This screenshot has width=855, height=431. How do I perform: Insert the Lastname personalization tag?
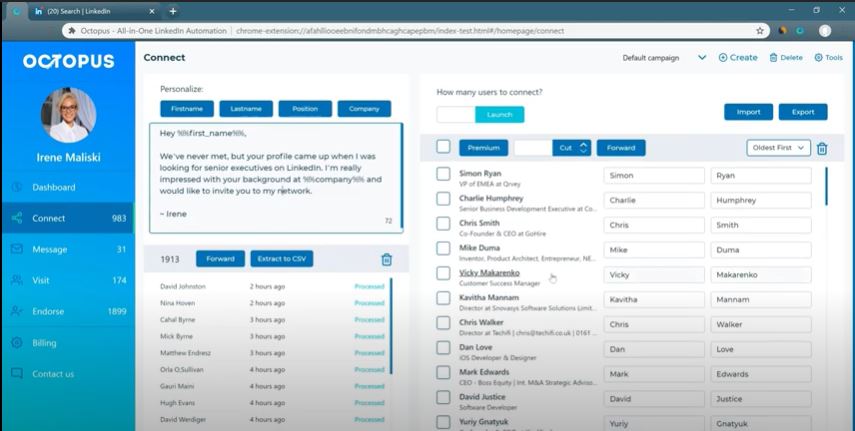coord(246,109)
